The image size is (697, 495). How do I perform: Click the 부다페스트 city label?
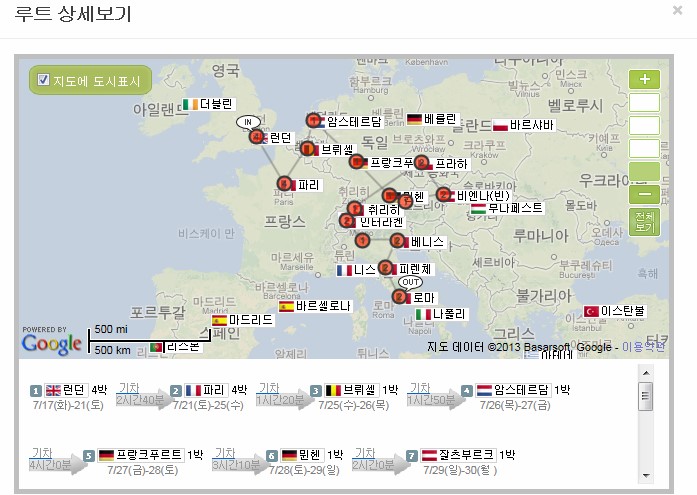(508, 208)
